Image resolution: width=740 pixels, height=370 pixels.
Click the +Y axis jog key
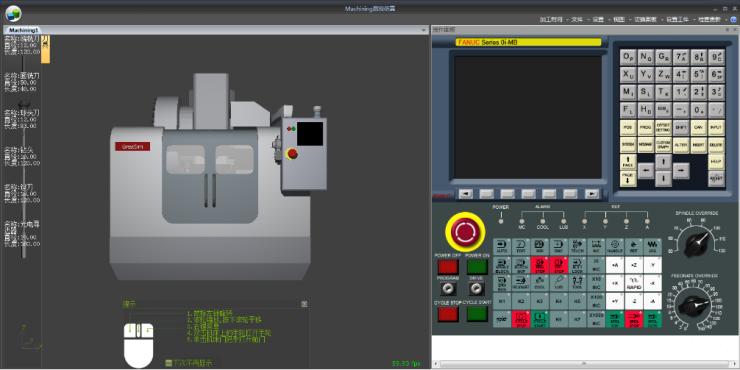pos(614,301)
